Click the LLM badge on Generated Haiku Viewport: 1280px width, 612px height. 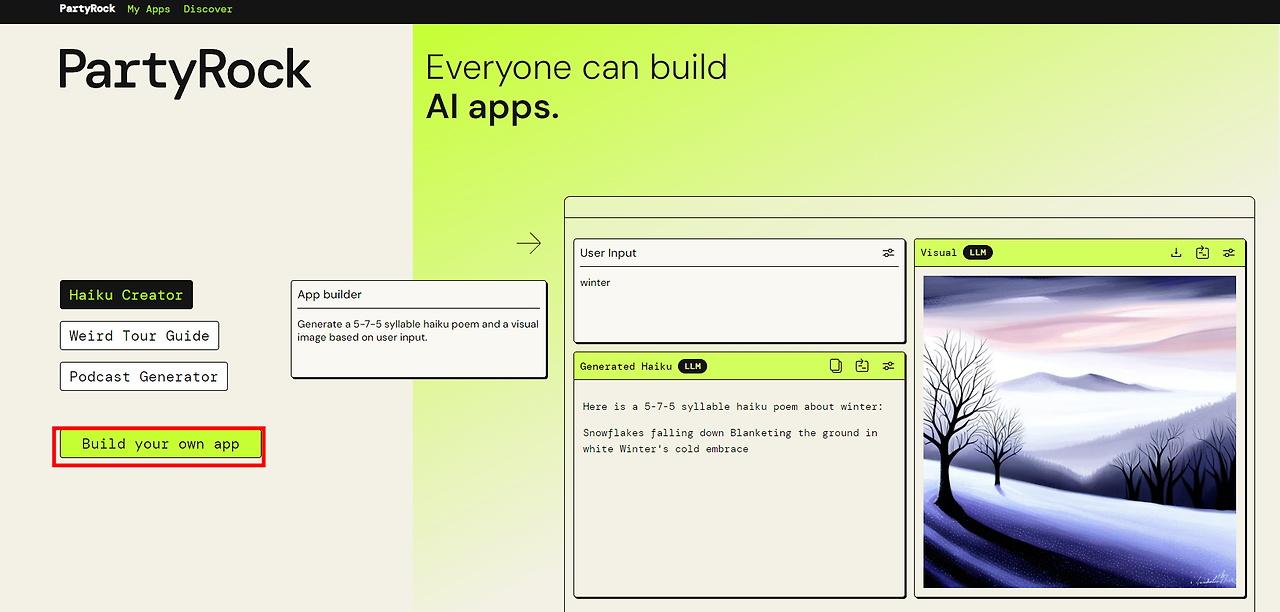(692, 366)
